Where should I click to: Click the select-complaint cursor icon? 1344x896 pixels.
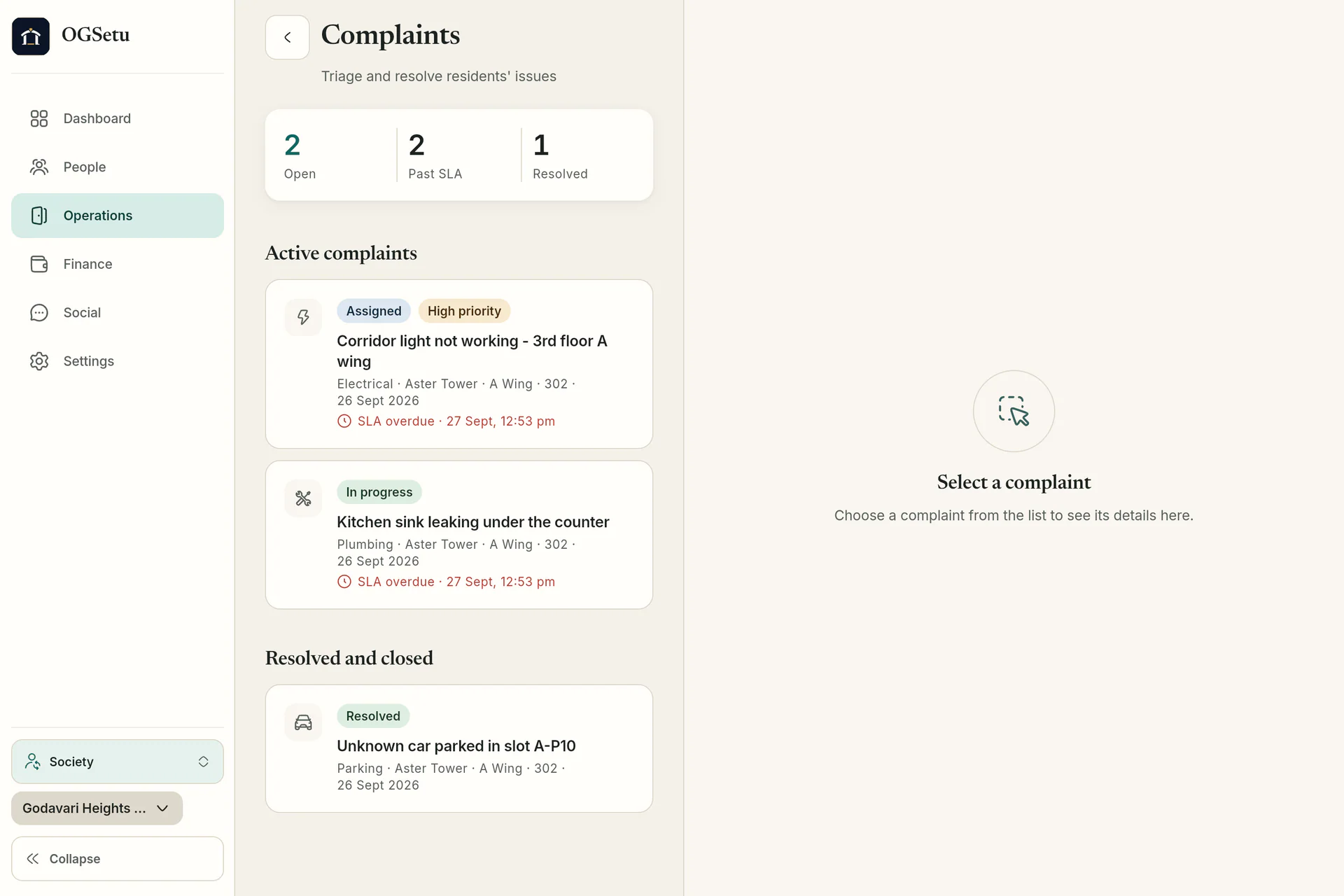tap(1014, 411)
